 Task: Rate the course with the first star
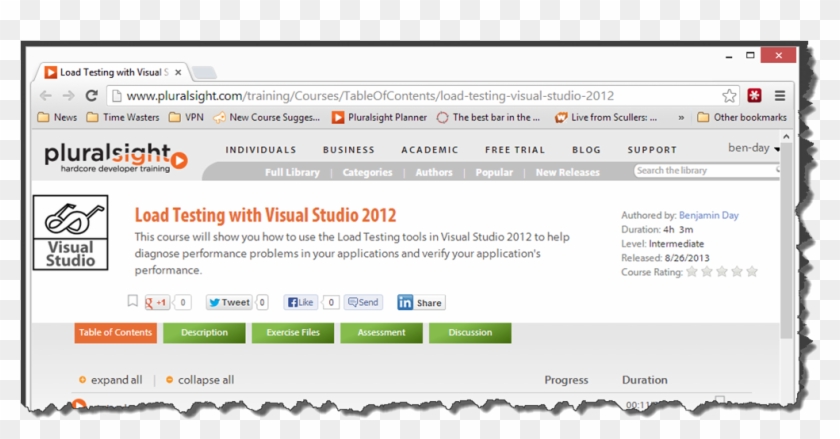(x=692, y=272)
